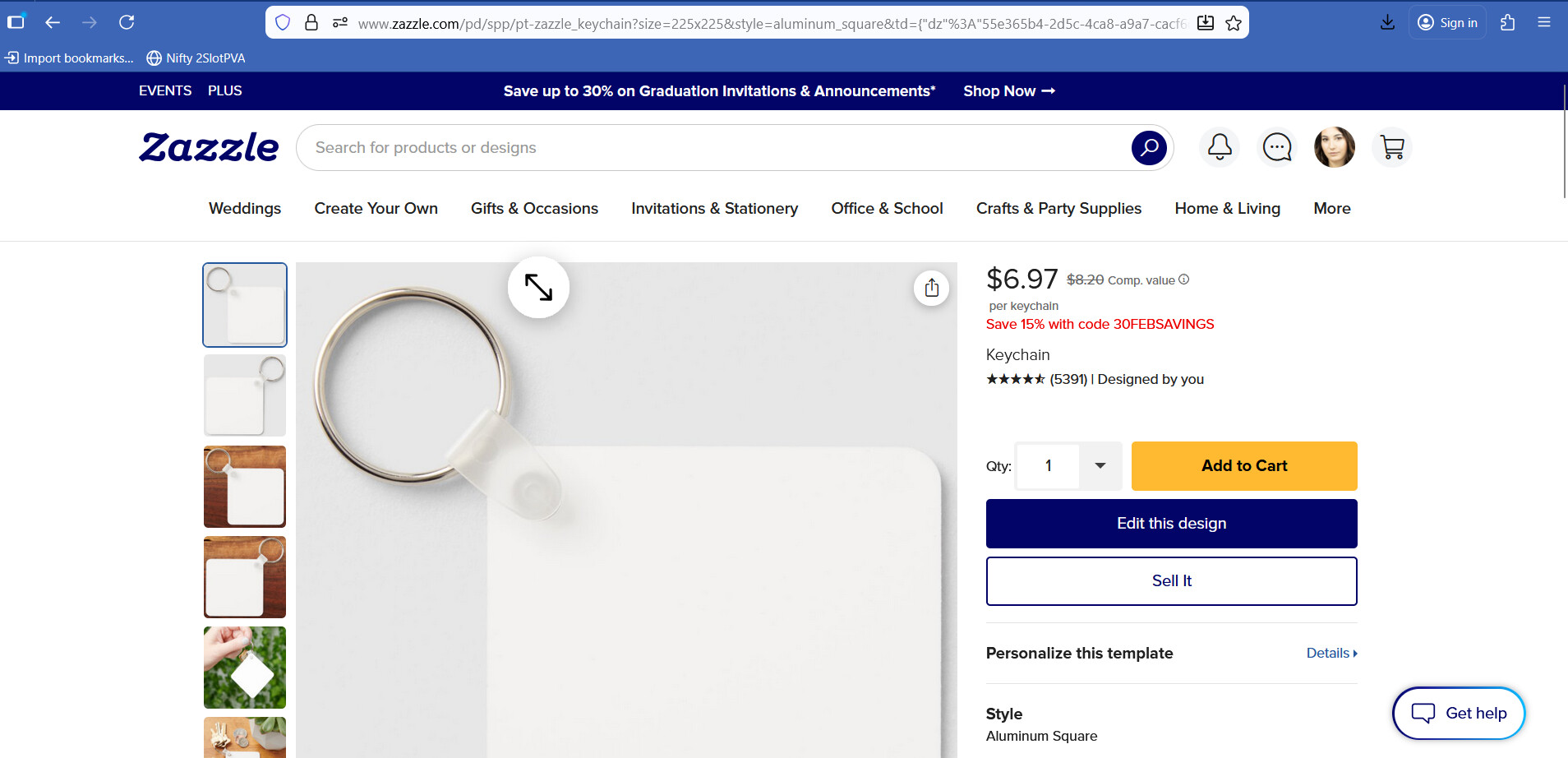Expand product image to fullscreen

tap(538, 288)
